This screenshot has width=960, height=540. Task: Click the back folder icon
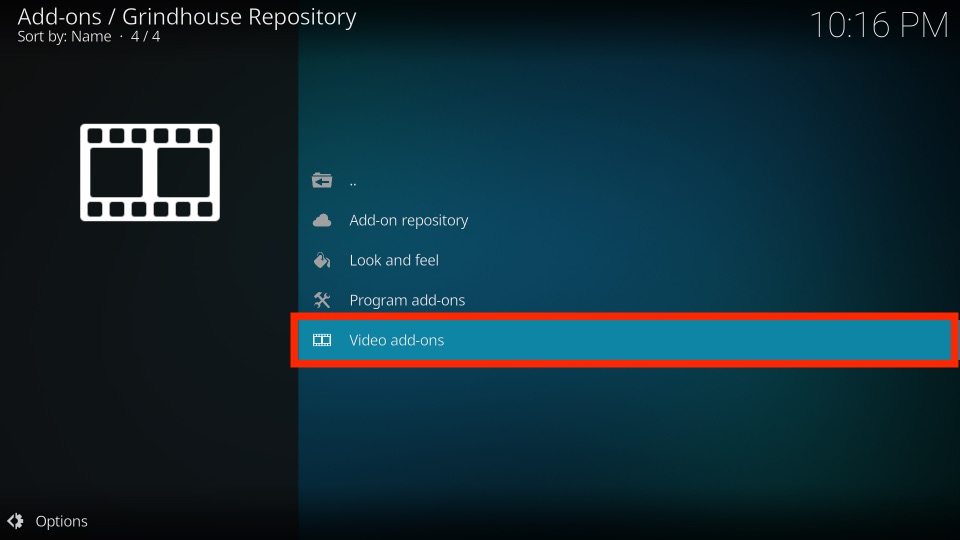pos(322,180)
